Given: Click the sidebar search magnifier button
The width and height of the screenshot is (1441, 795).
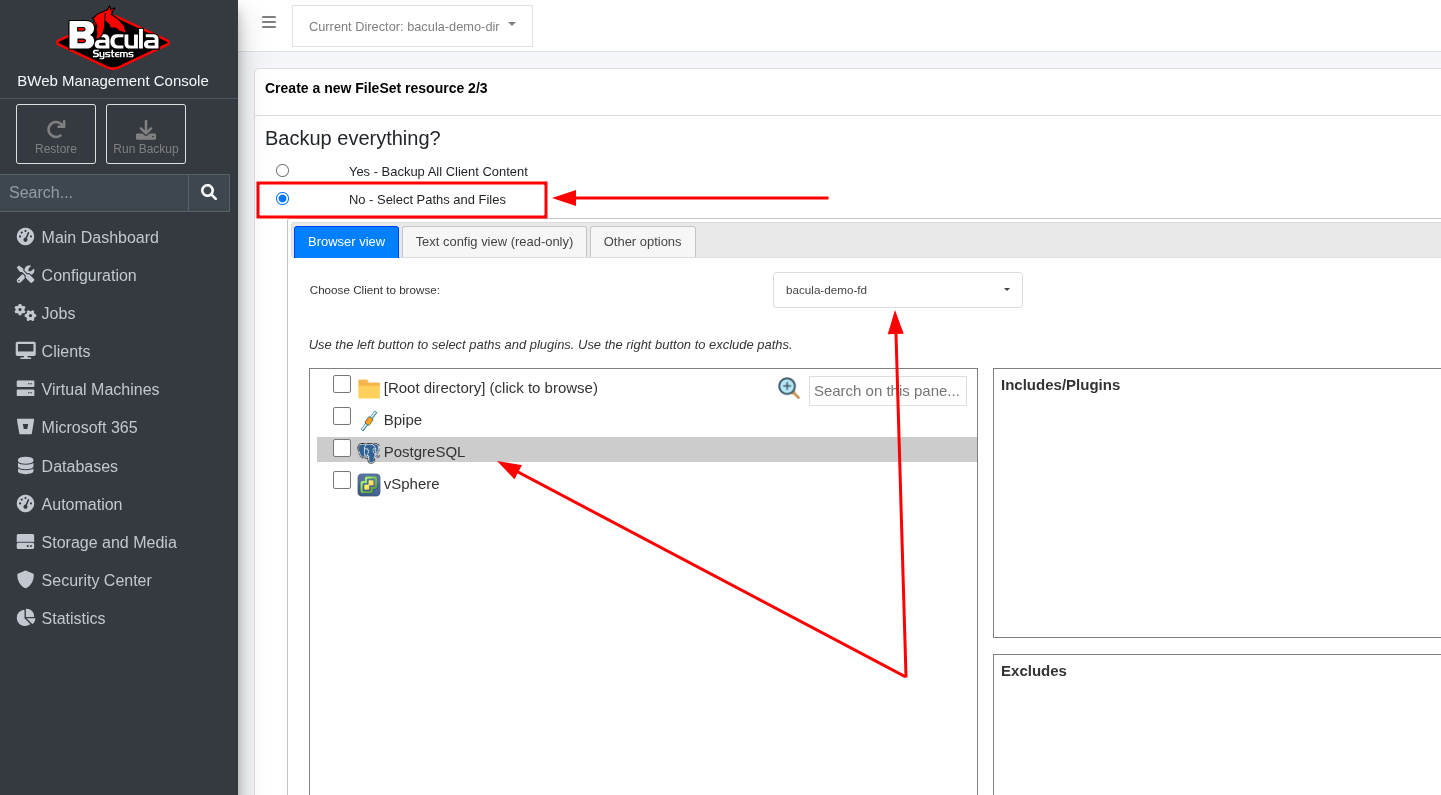Looking at the screenshot, I should pyautogui.click(x=209, y=192).
